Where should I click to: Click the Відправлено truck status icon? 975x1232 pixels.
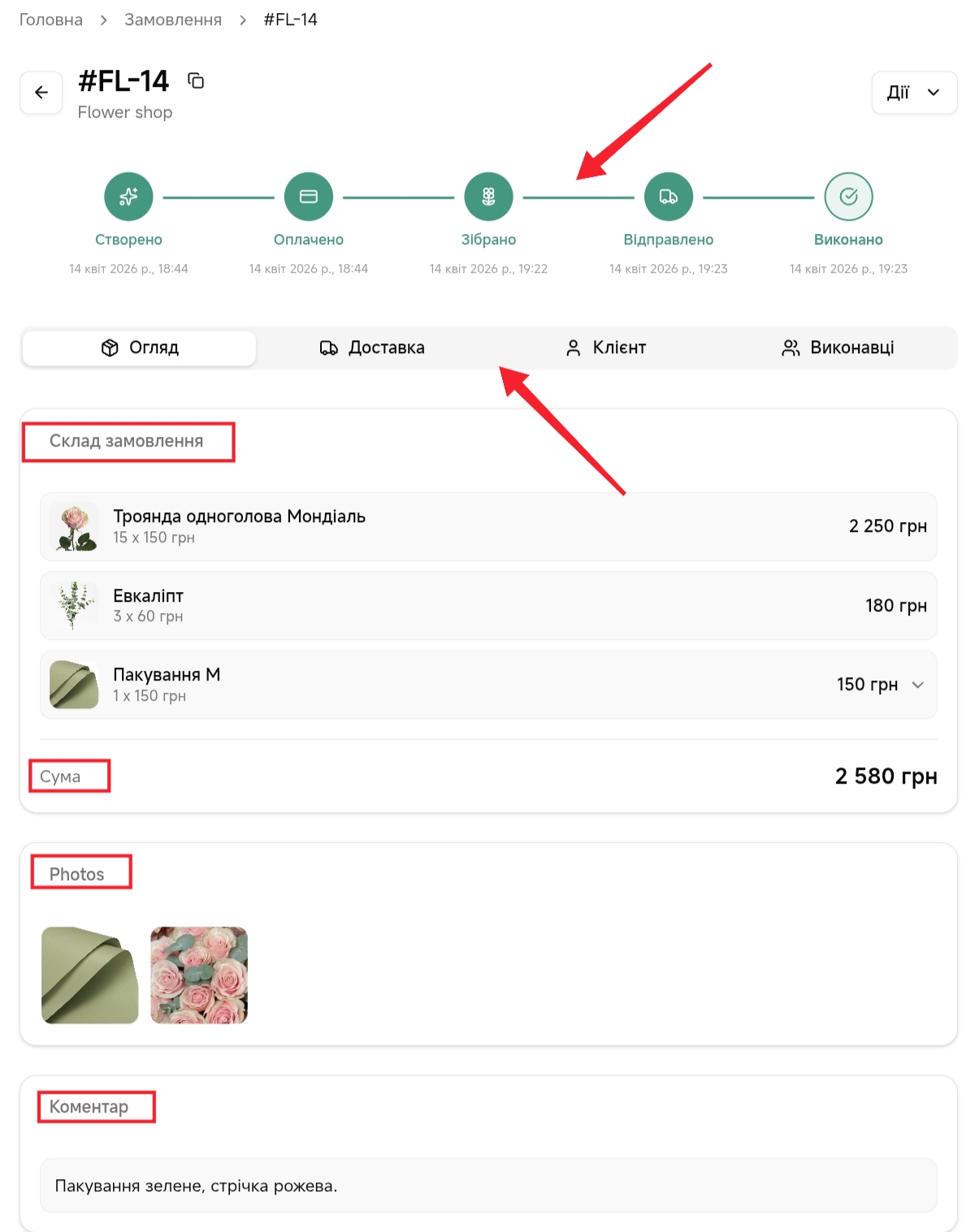(x=669, y=197)
